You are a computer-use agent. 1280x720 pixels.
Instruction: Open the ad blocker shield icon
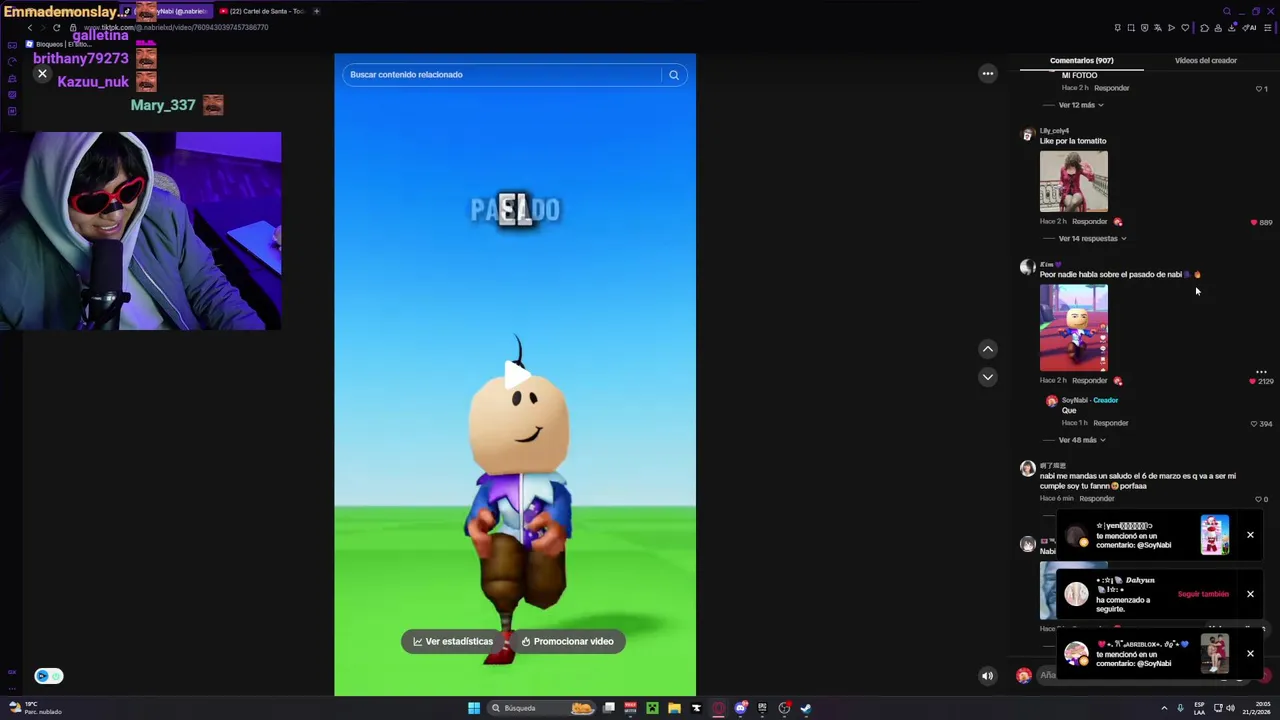[1144, 28]
